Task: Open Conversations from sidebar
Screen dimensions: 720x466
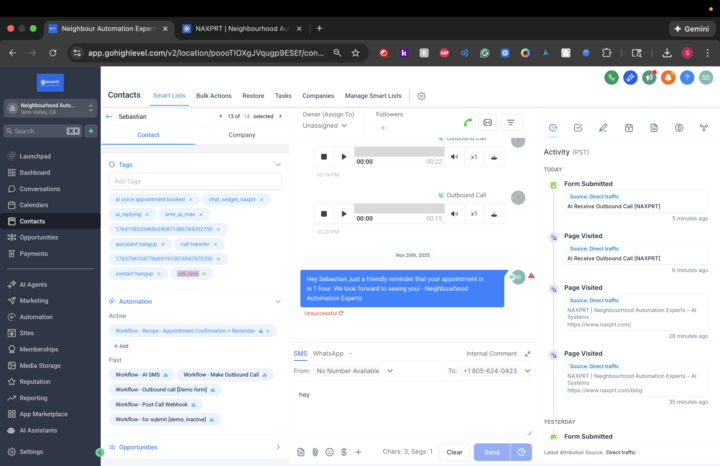Action: [x=39, y=189]
